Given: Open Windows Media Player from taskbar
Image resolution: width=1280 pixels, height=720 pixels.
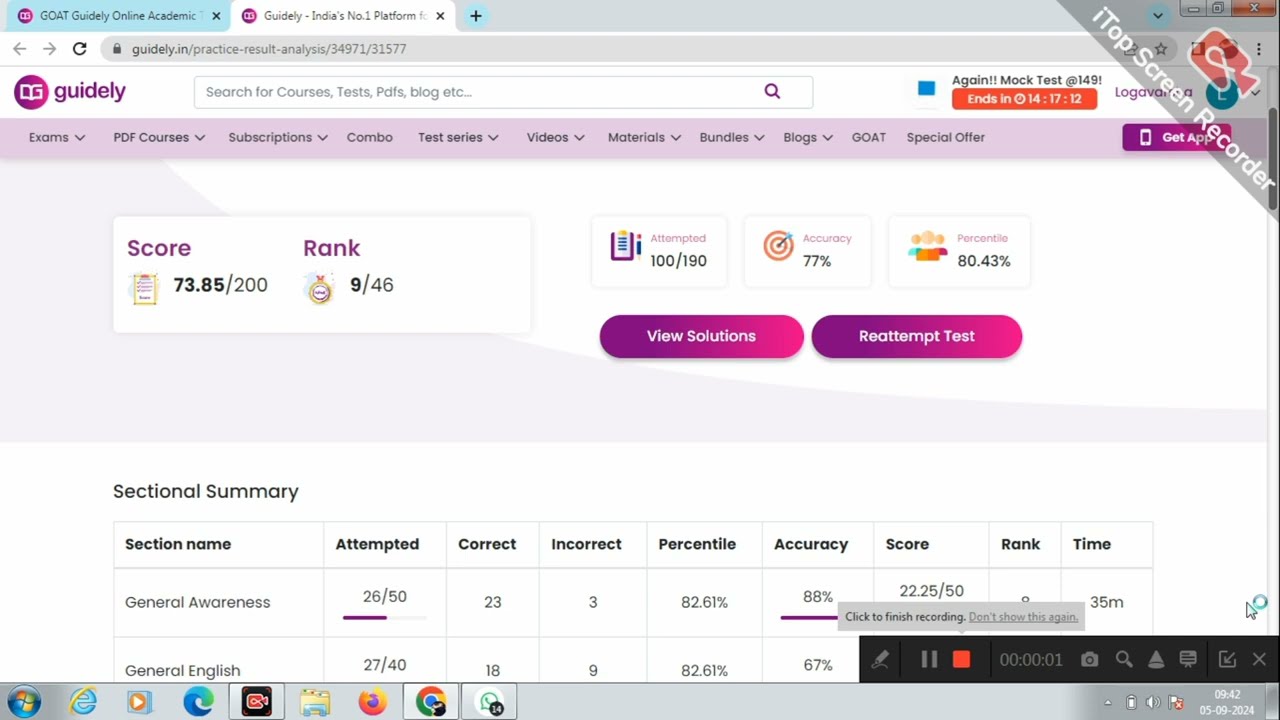Looking at the screenshot, I should click(x=139, y=702).
